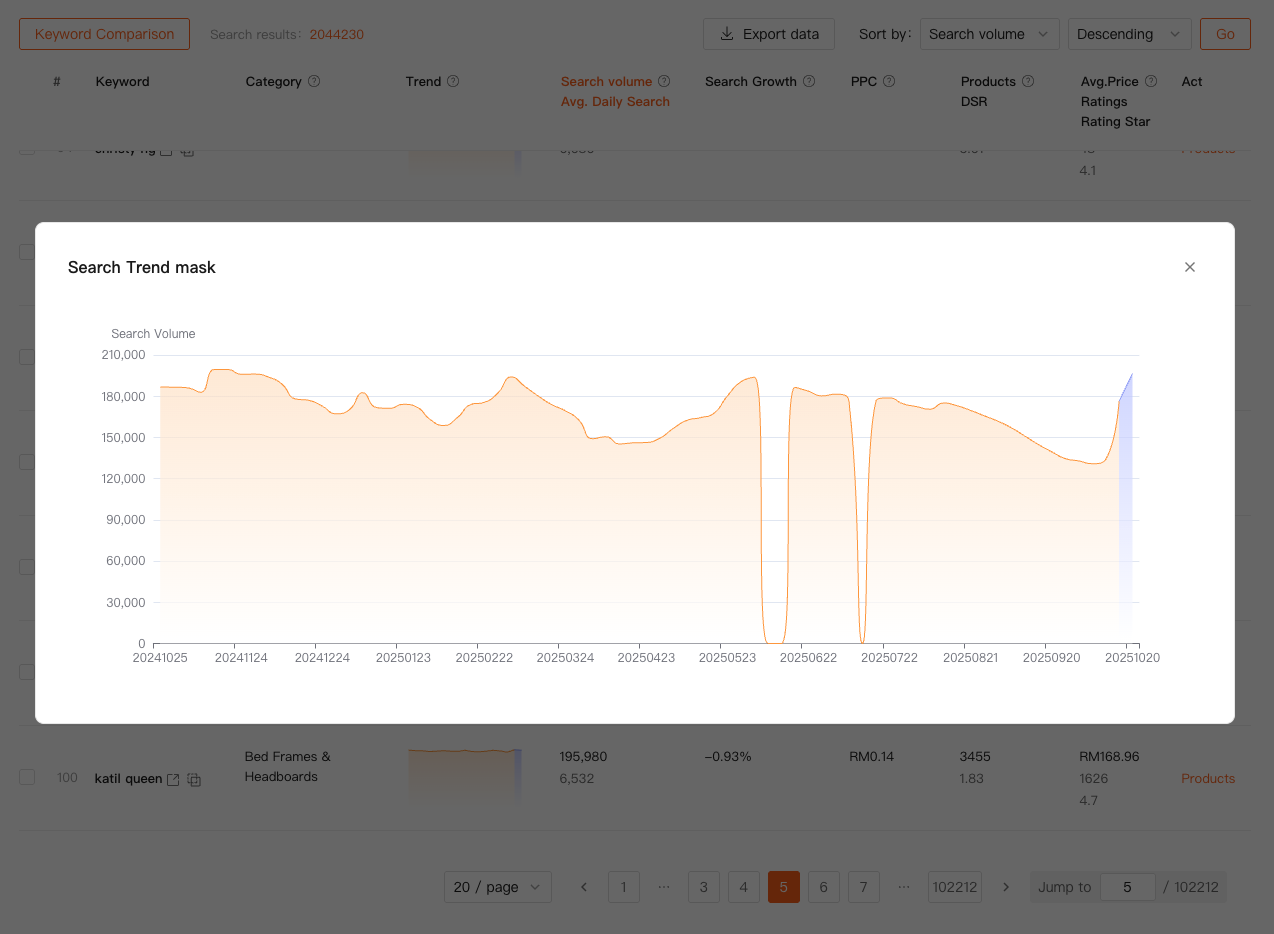Screen dimensions: 1274x934
Task: Click the Trend column help icon
Action: point(453,82)
